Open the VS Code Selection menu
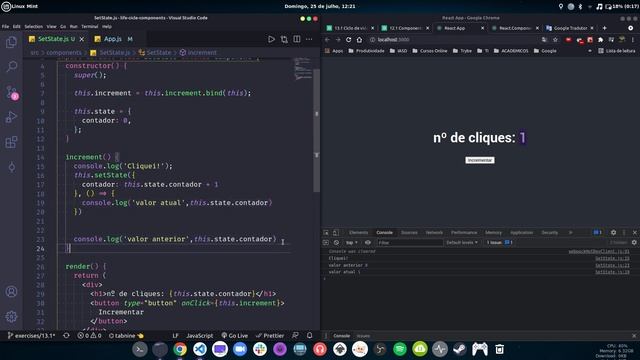This screenshot has width=640, height=360. click(x=33, y=27)
